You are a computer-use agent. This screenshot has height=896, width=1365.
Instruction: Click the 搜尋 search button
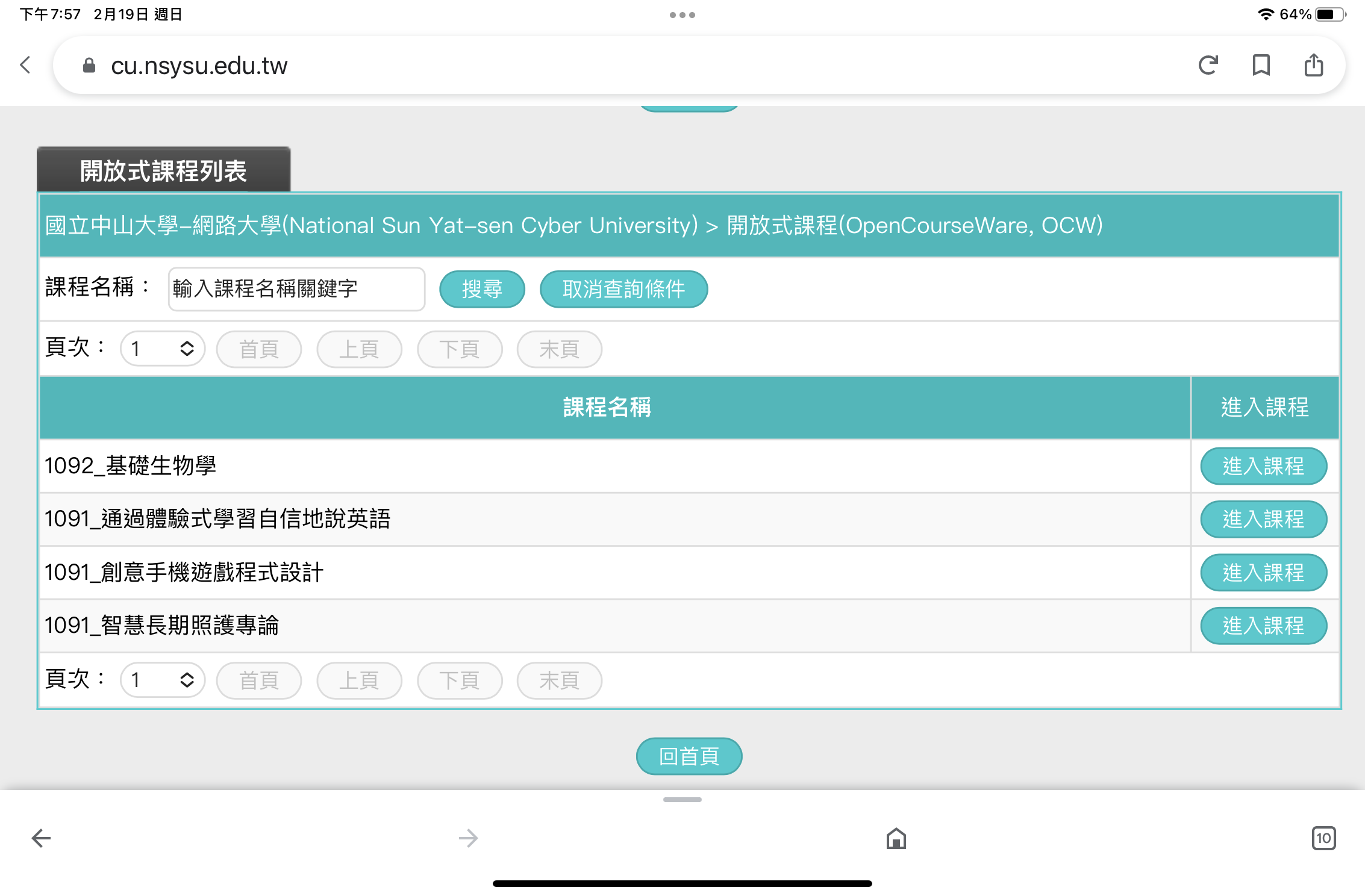click(x=482, y=289)
